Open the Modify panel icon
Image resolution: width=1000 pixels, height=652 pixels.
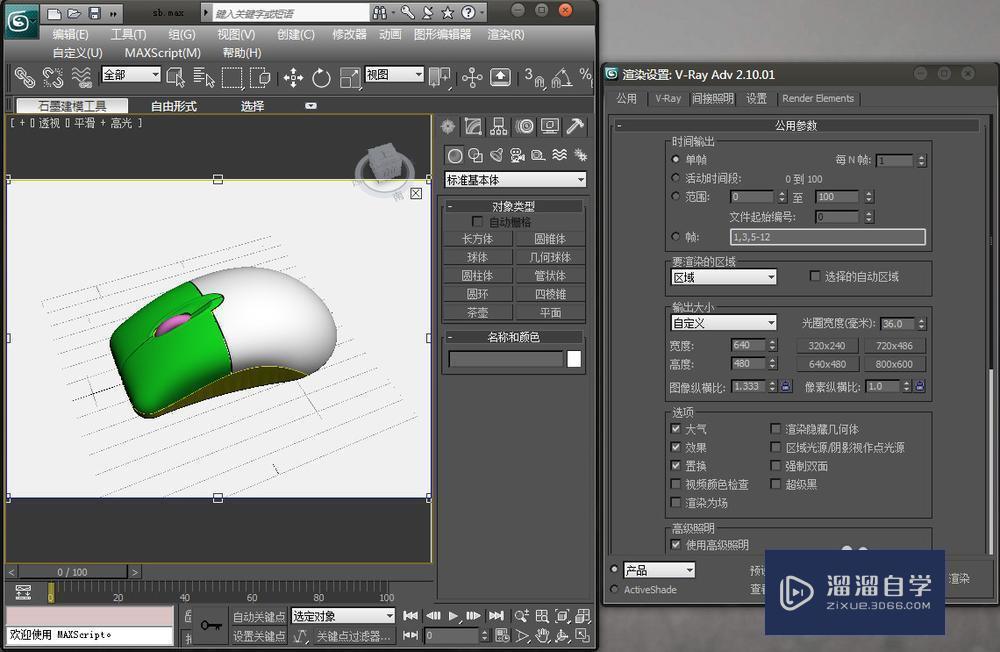(472, 126)
